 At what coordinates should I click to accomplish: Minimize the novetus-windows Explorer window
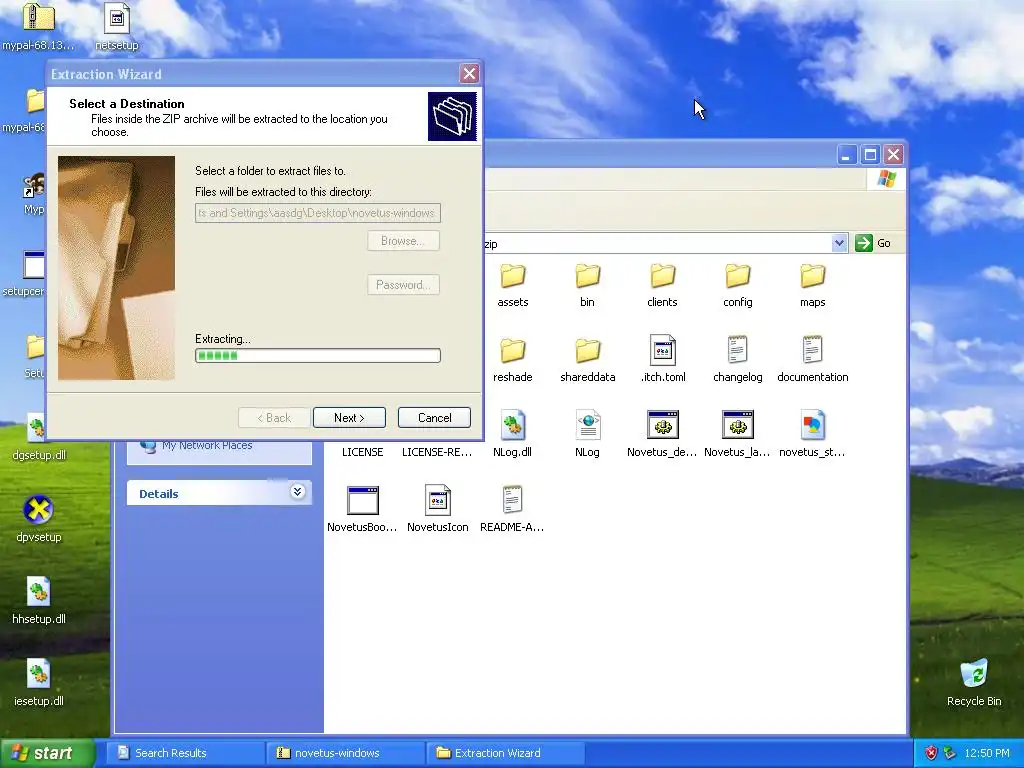(x=846, y=155)
